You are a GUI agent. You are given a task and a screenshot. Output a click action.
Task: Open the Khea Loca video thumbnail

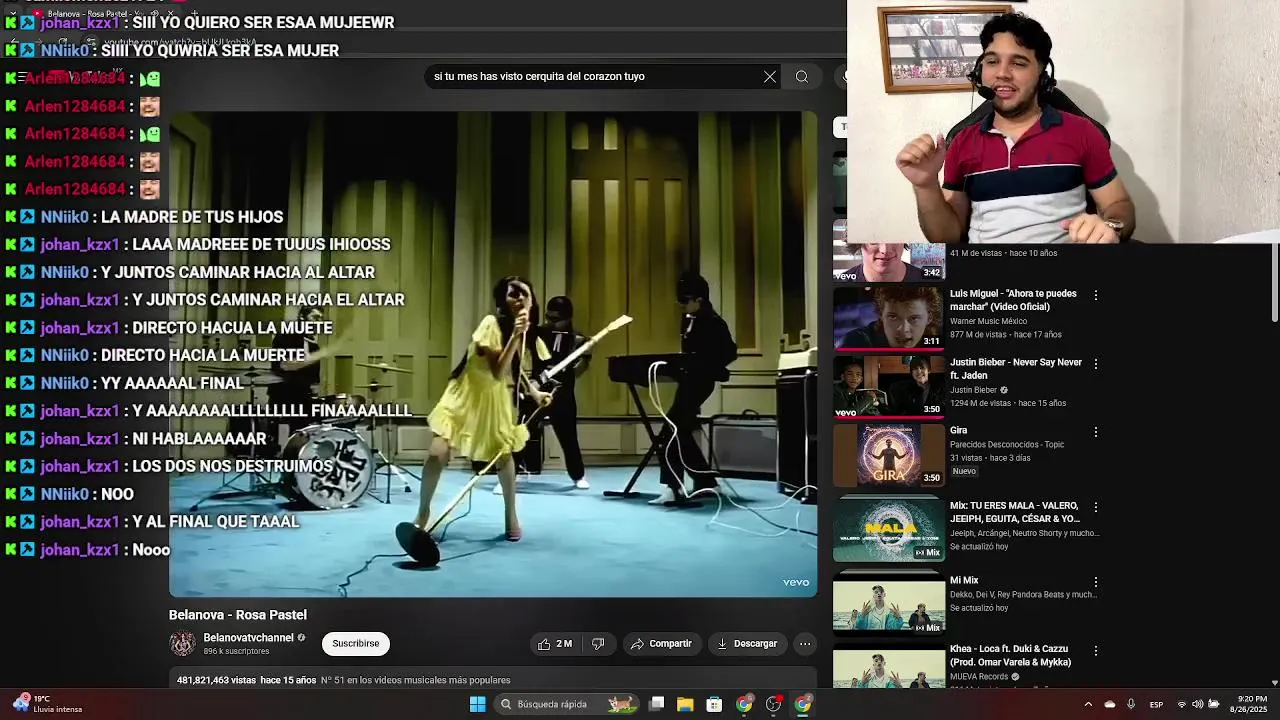pyautogui.click(x=889, y=666)
